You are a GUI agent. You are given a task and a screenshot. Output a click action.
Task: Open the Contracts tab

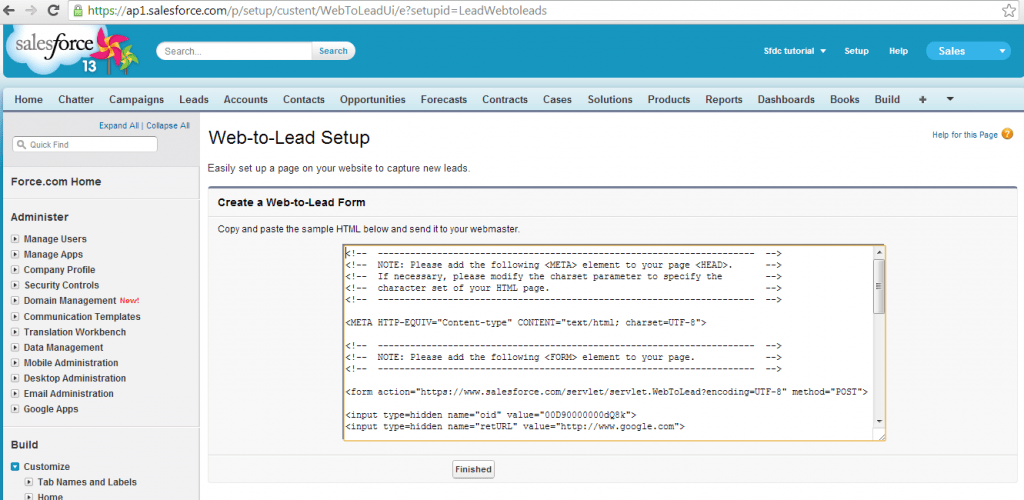coord(505,99)
